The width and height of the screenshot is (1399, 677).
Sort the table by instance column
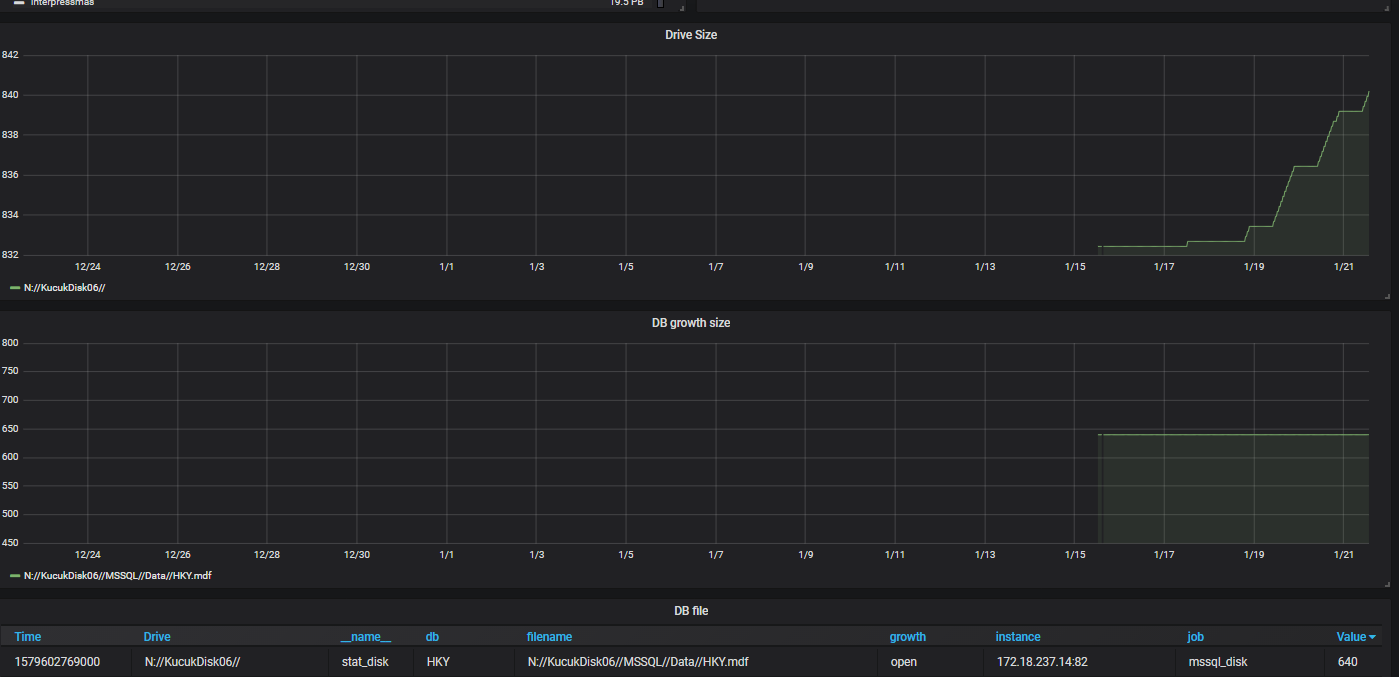coord(1018,637)
